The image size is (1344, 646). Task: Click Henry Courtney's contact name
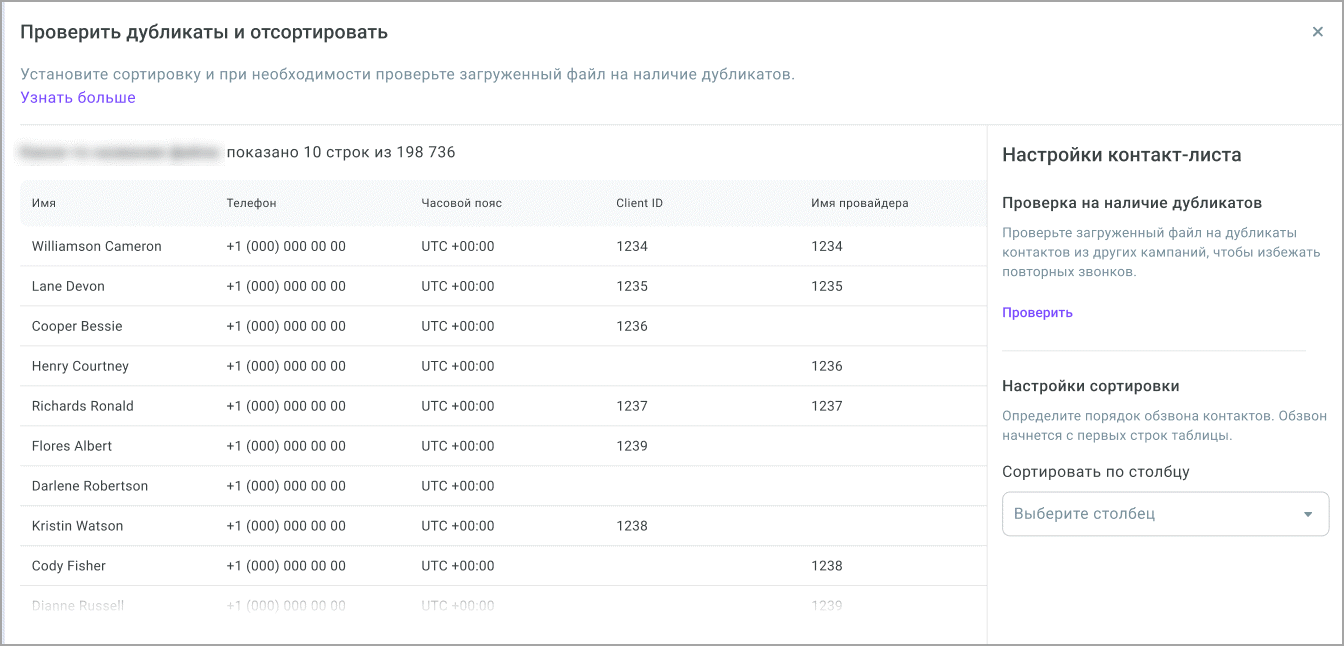pyautogui.click(x=80, y=366)
